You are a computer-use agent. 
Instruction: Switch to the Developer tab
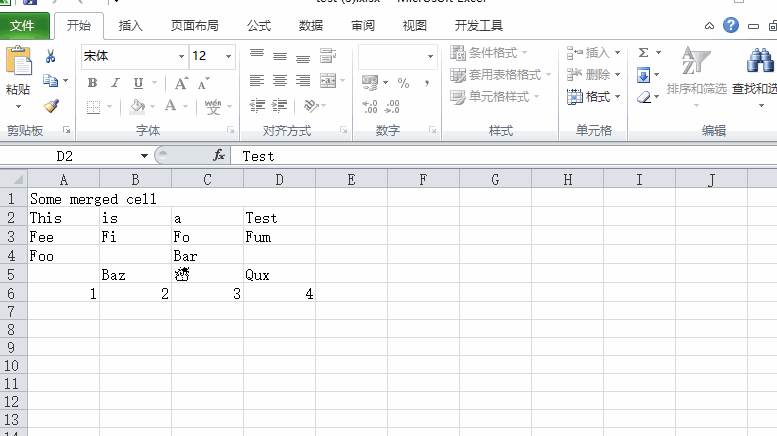point(479,26)
